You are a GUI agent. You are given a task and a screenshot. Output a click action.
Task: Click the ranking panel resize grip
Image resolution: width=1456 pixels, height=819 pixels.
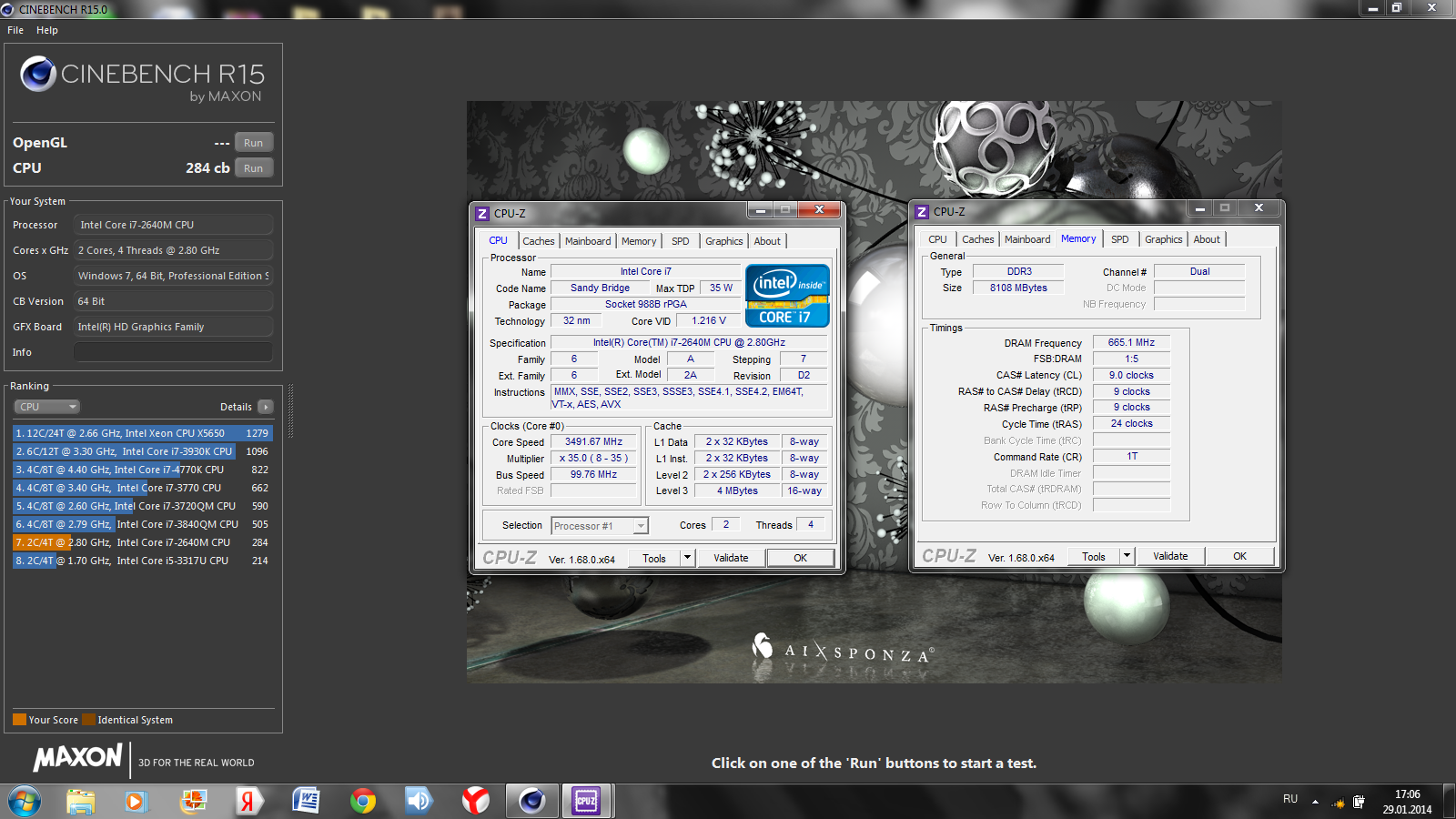(290, 411)
